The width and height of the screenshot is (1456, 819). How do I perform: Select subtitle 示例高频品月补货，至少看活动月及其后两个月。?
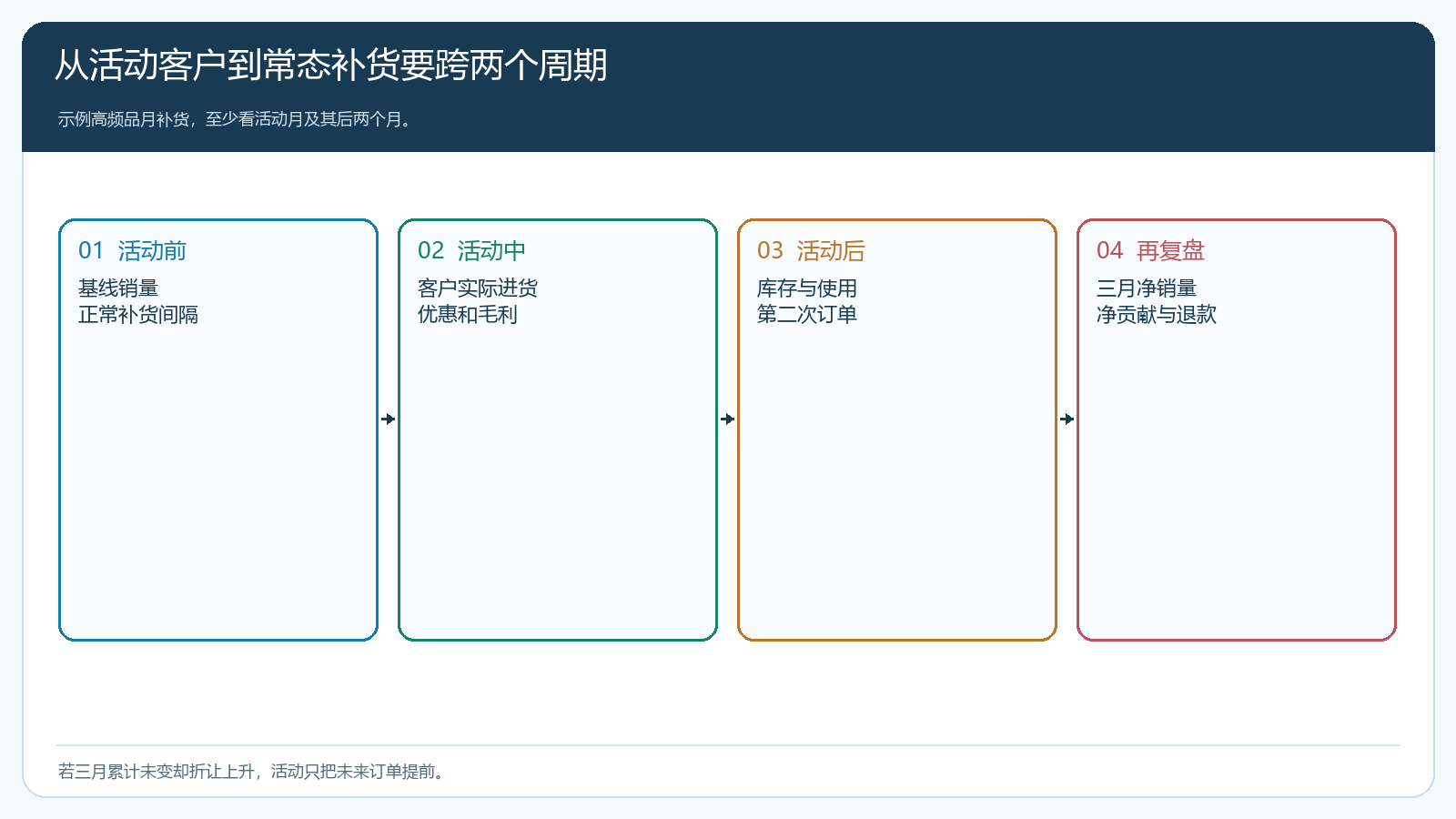coord(237,119)
